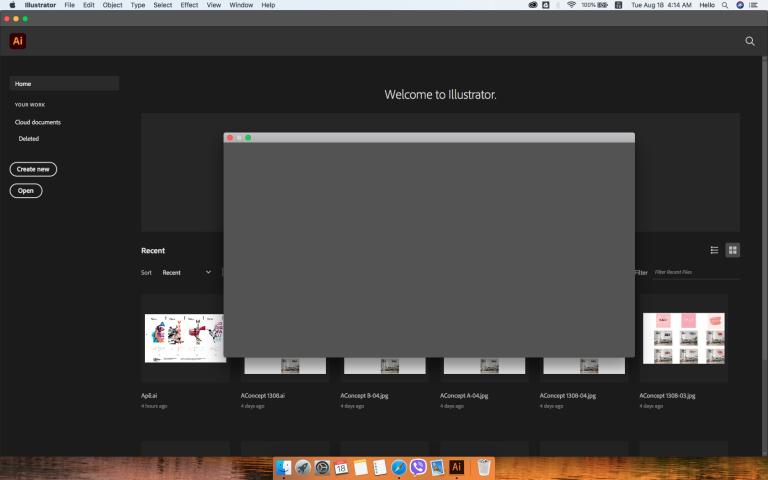The image size is (768, 480).
Task: Click the green zoom button of gray dialog
Action: 248,138
